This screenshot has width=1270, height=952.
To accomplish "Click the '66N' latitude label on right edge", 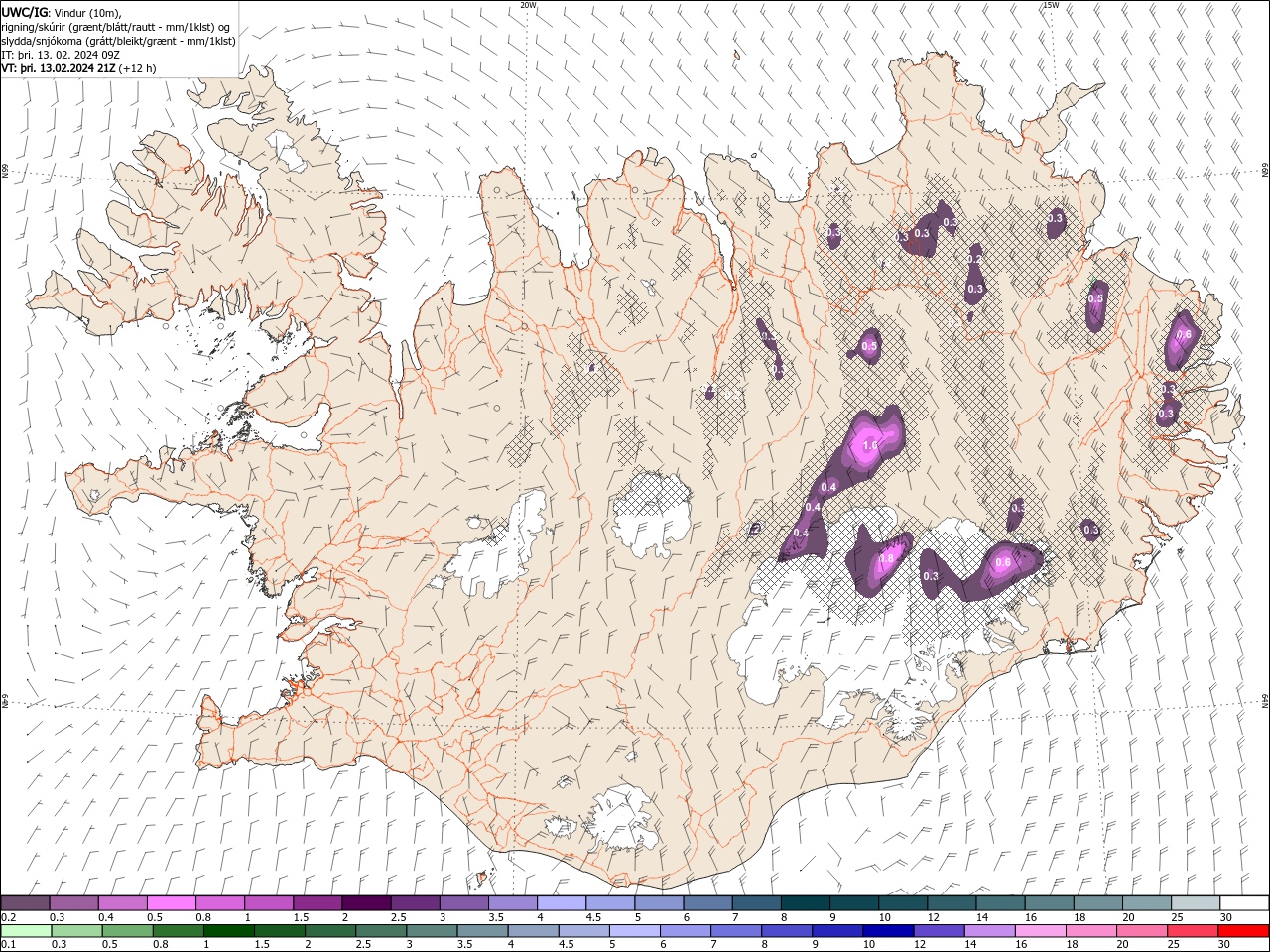I will point(1265,171).
